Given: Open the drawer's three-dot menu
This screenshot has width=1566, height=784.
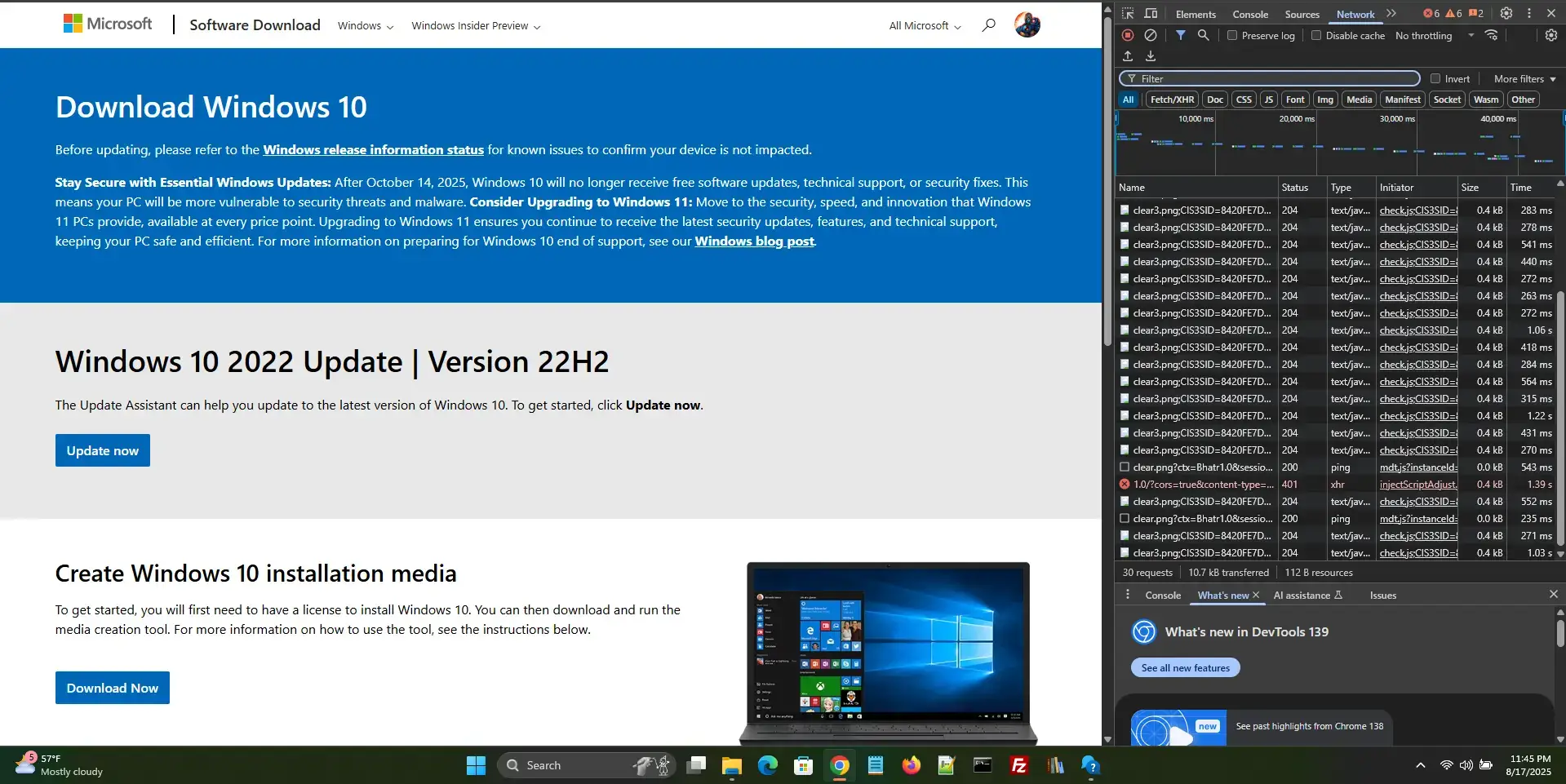Looking at the screenshot, I should click(1128, 595).
